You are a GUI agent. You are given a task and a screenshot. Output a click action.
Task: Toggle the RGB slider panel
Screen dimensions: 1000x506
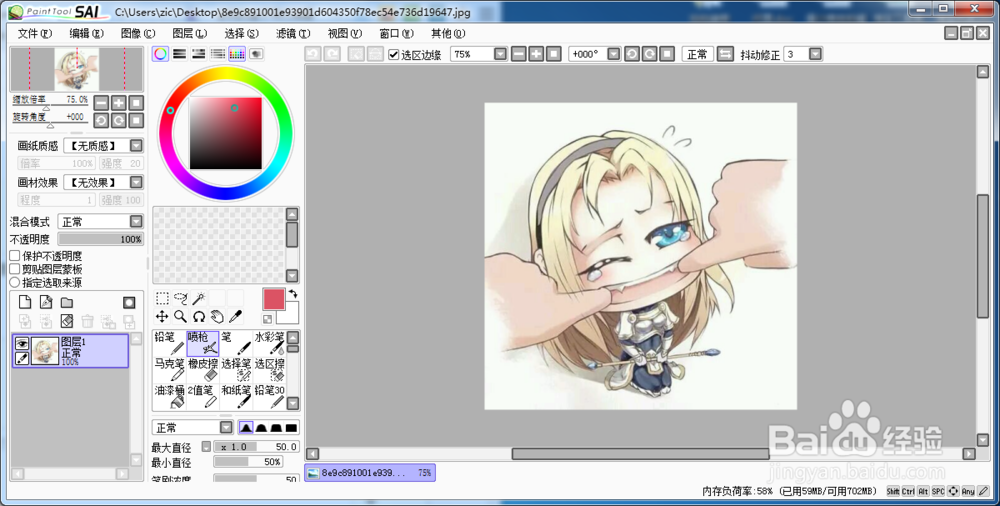click(x=179, y=54)
